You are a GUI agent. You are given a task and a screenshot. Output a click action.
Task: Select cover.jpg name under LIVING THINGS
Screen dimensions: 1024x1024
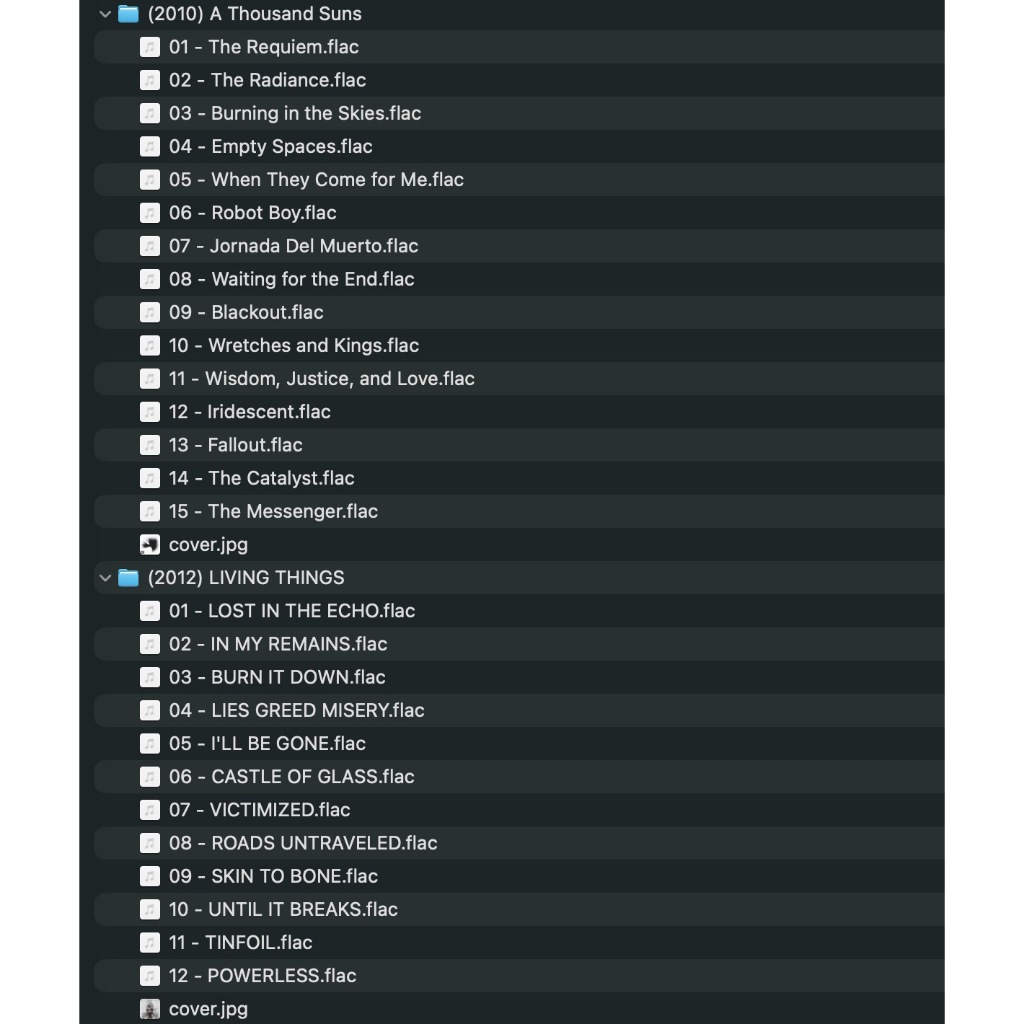coord(208,1009)
